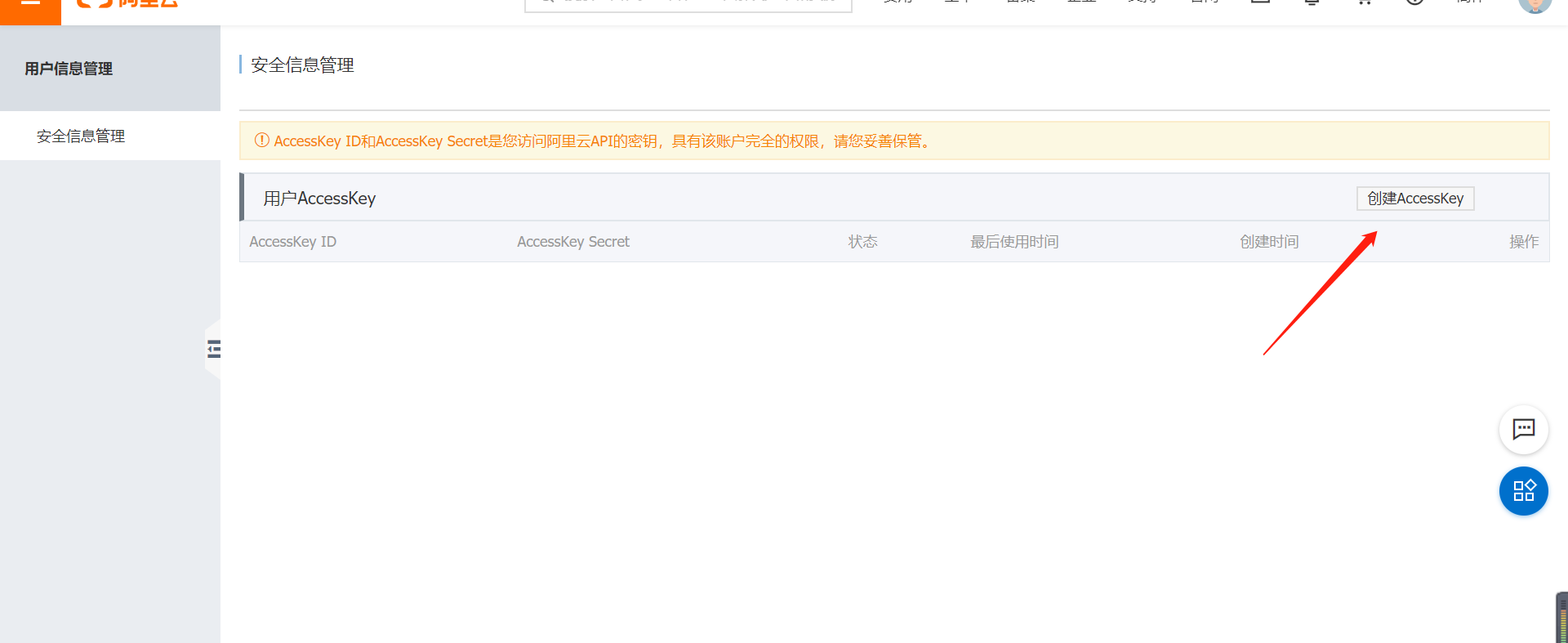Click the 最后使用时间 column header
Viewport: 1568px width, 643px height.
click(1014, 242)
